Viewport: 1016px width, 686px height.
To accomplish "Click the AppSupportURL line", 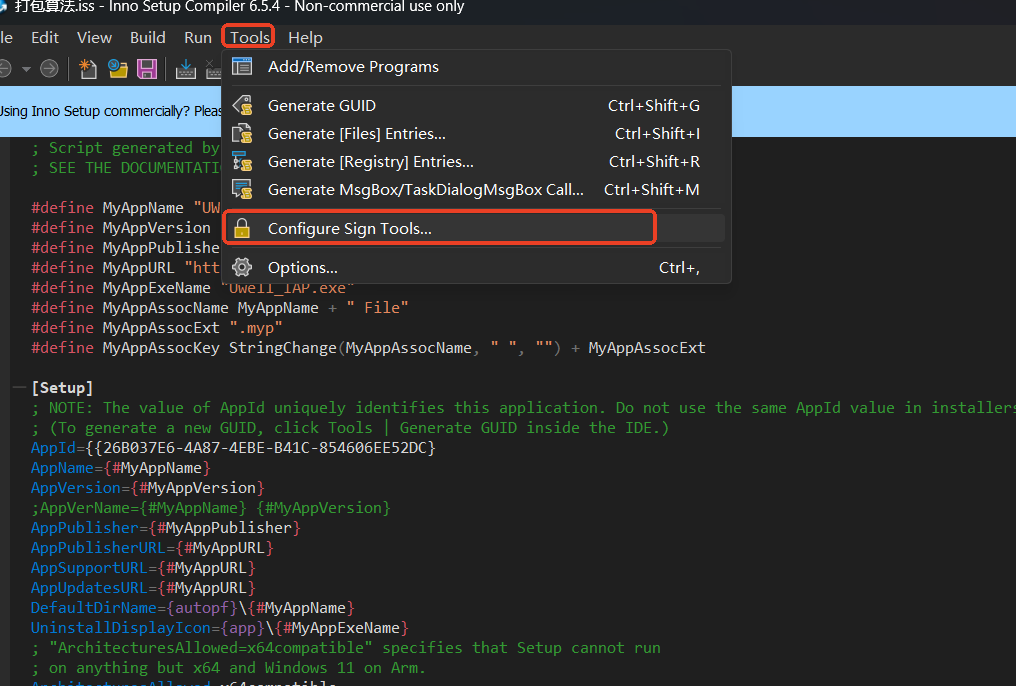I will [x=143, y=568].
